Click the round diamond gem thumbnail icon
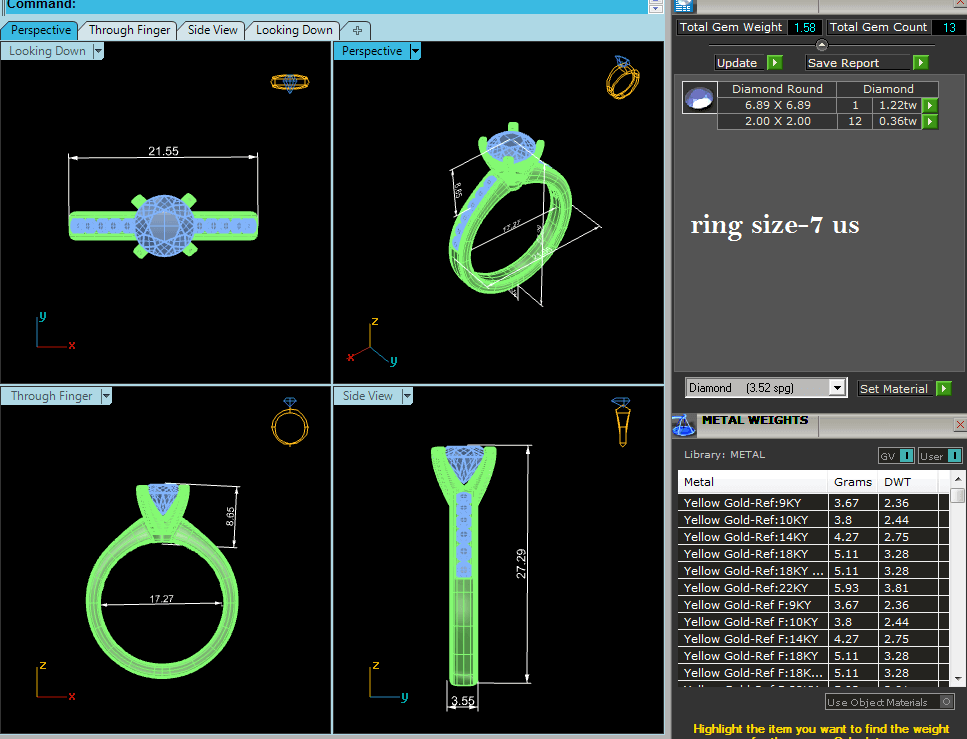Image resolution: width=967 pixels, height=739 pixels. [x=699, y=98]
